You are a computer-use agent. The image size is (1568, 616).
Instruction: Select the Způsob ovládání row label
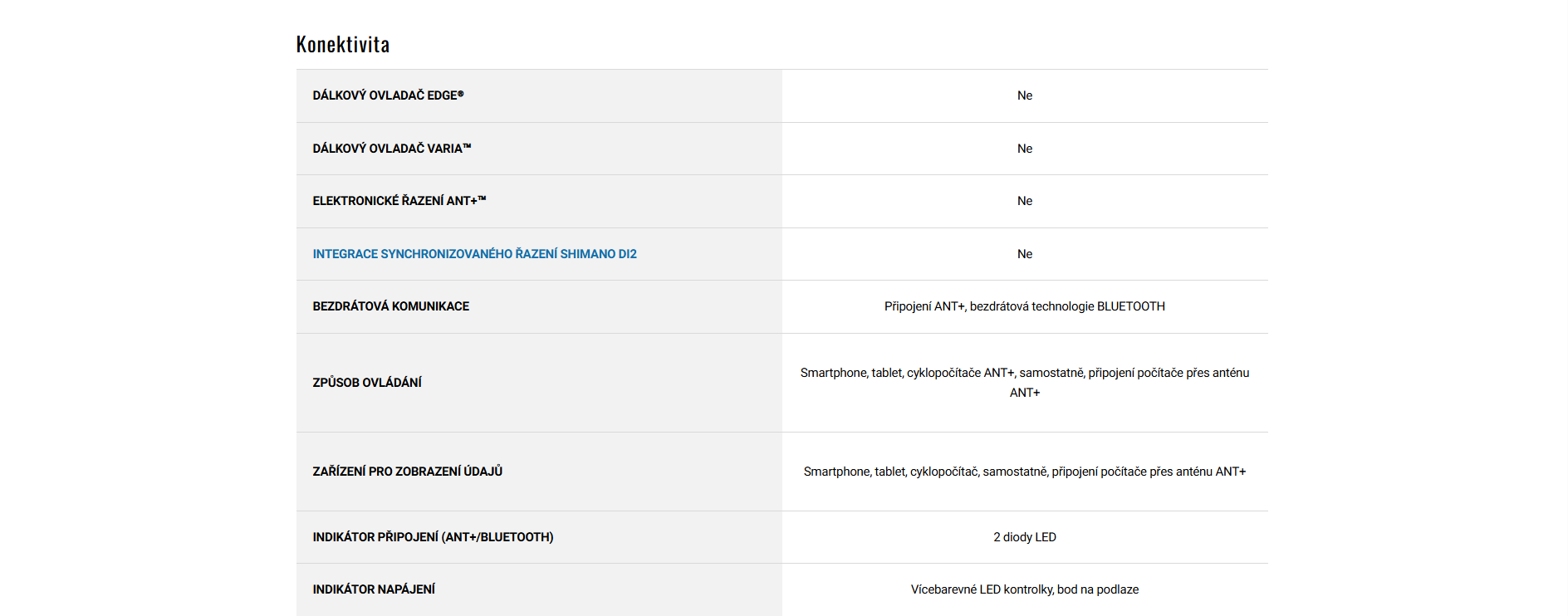[367, 383]
